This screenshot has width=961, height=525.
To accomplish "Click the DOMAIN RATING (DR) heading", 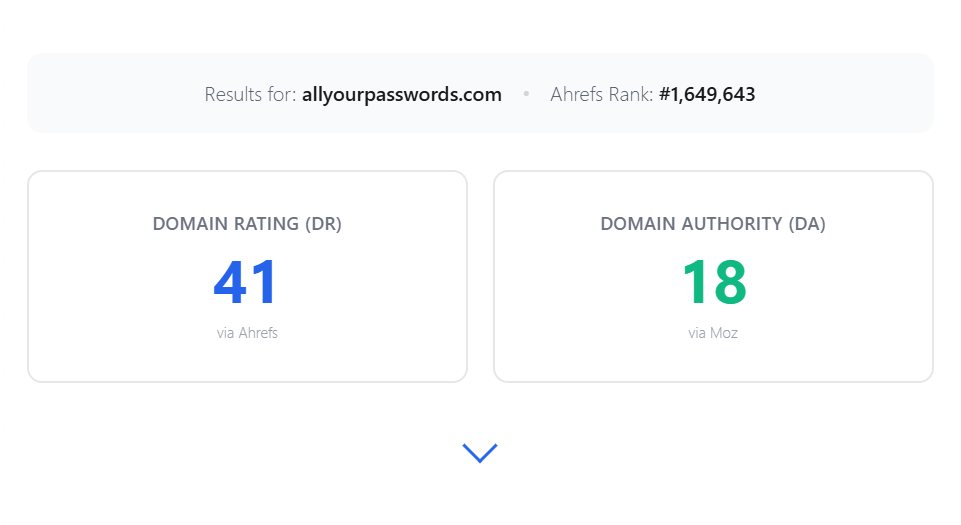I will [x=247, y=224].
